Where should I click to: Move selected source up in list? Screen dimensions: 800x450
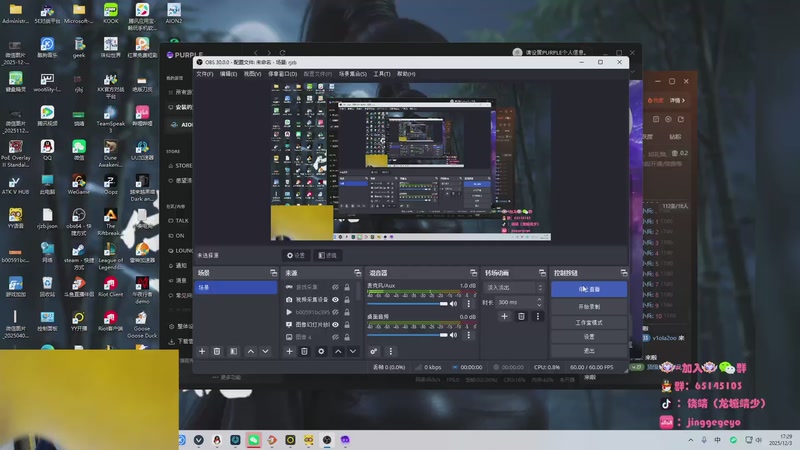(x=338, y=351)
